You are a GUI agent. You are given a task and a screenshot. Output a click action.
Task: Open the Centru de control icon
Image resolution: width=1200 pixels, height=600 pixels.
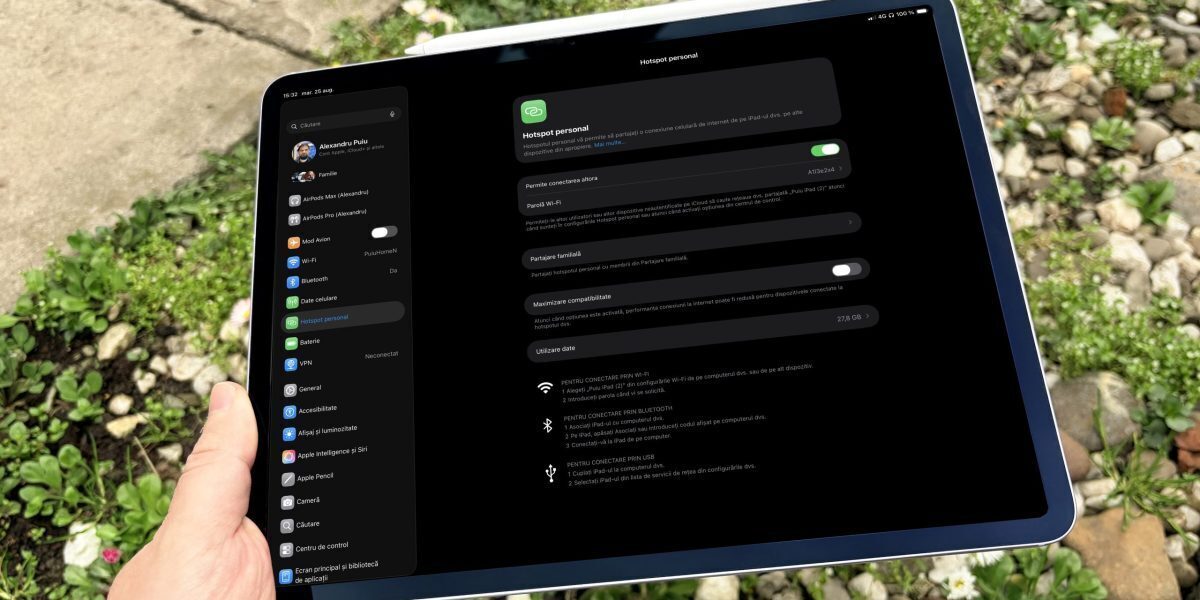point(287,550)
